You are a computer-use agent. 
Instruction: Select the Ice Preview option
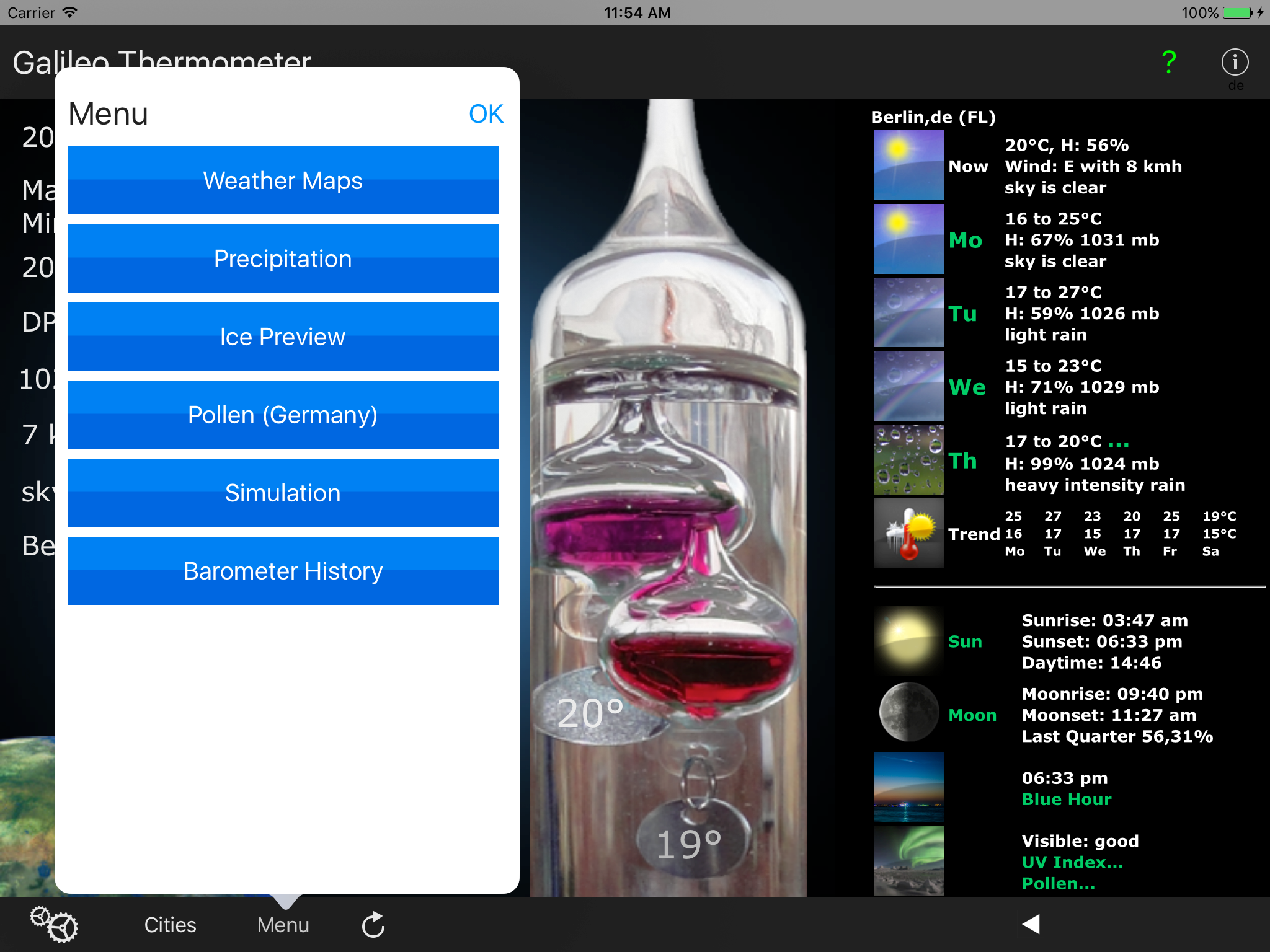point(283,337)
